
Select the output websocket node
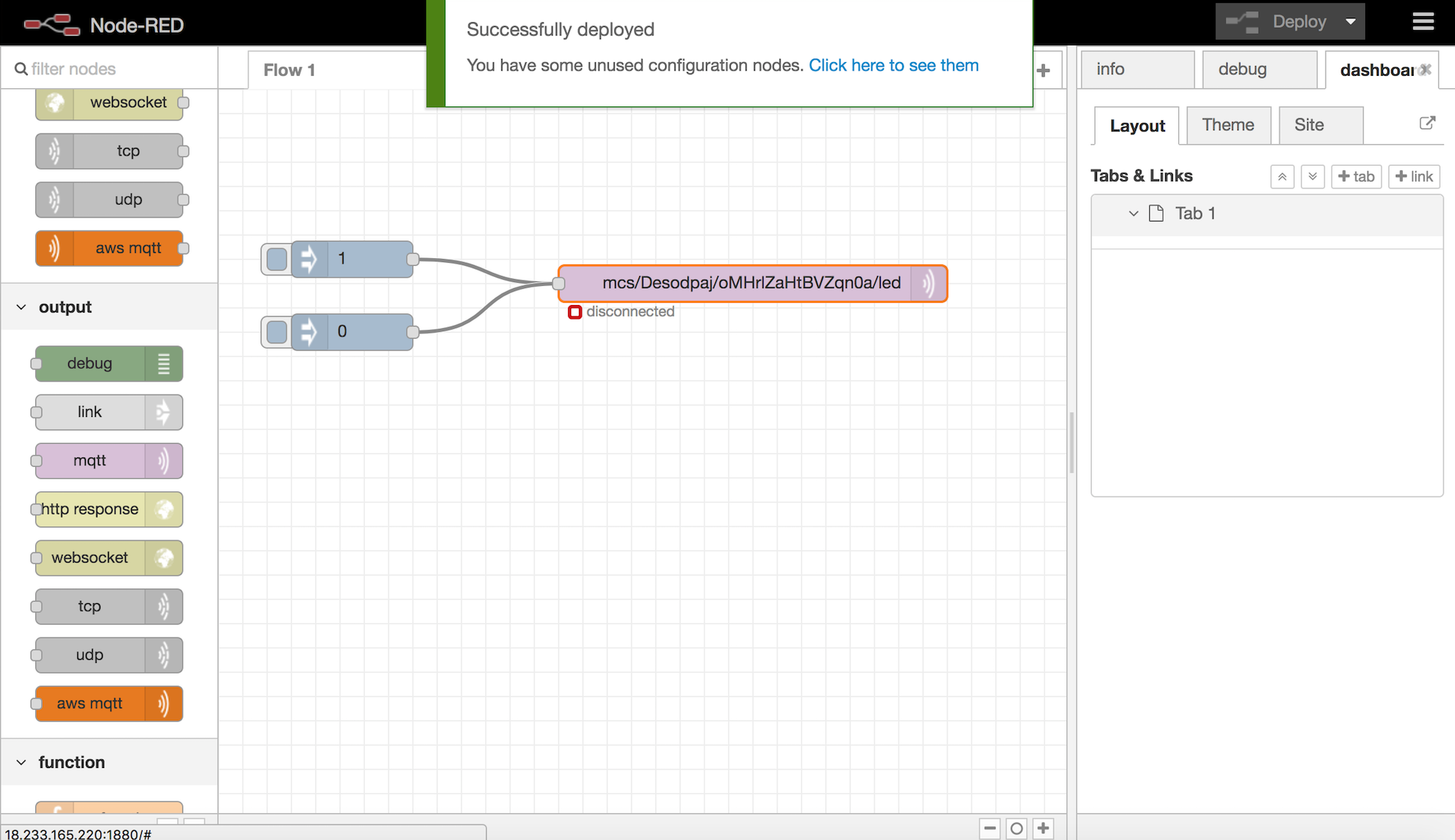109,558
